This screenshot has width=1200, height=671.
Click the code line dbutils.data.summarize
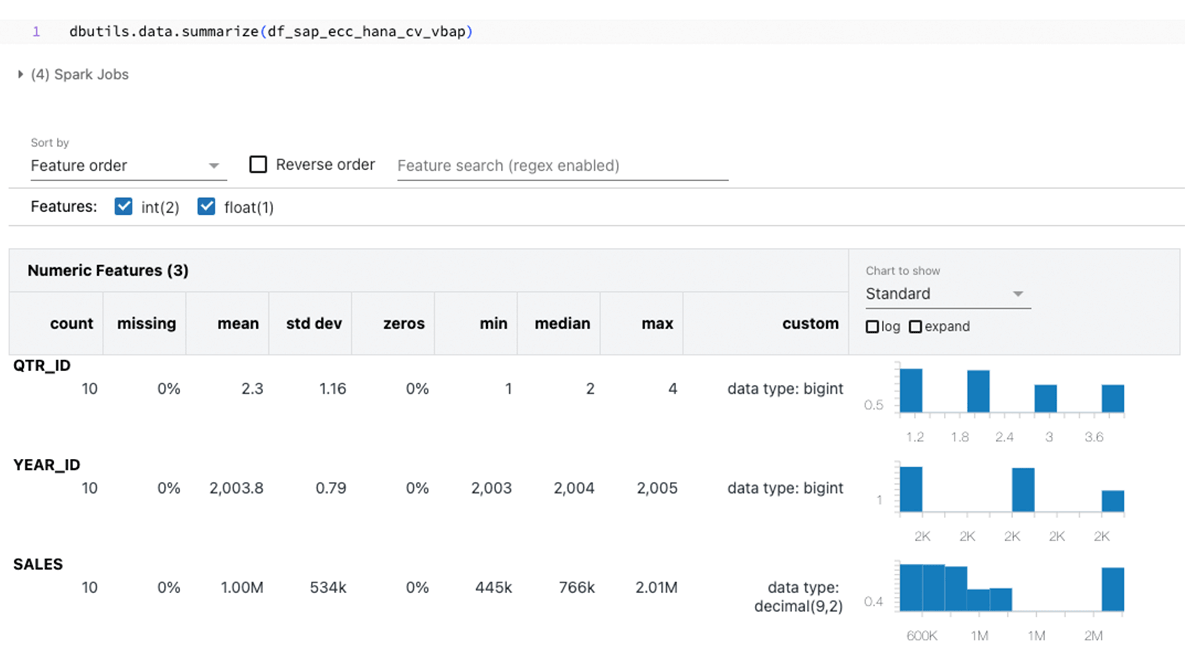(x=271, y=32)
